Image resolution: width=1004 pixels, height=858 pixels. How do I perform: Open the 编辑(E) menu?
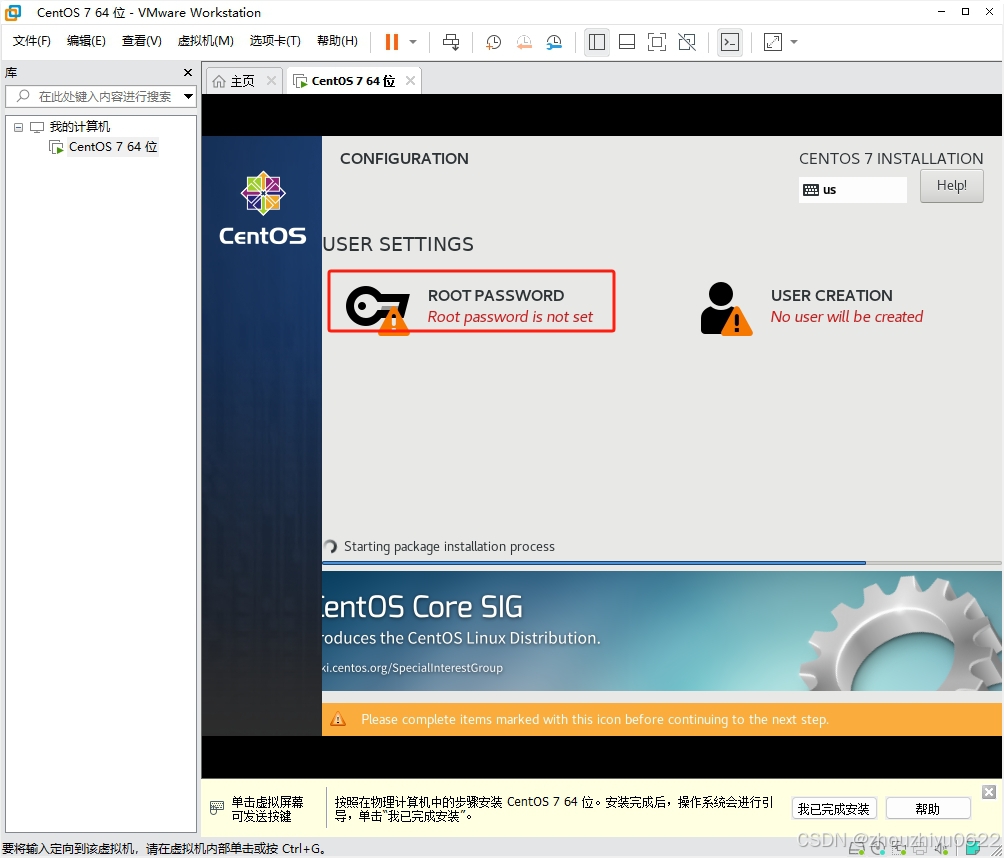(86, 41)
